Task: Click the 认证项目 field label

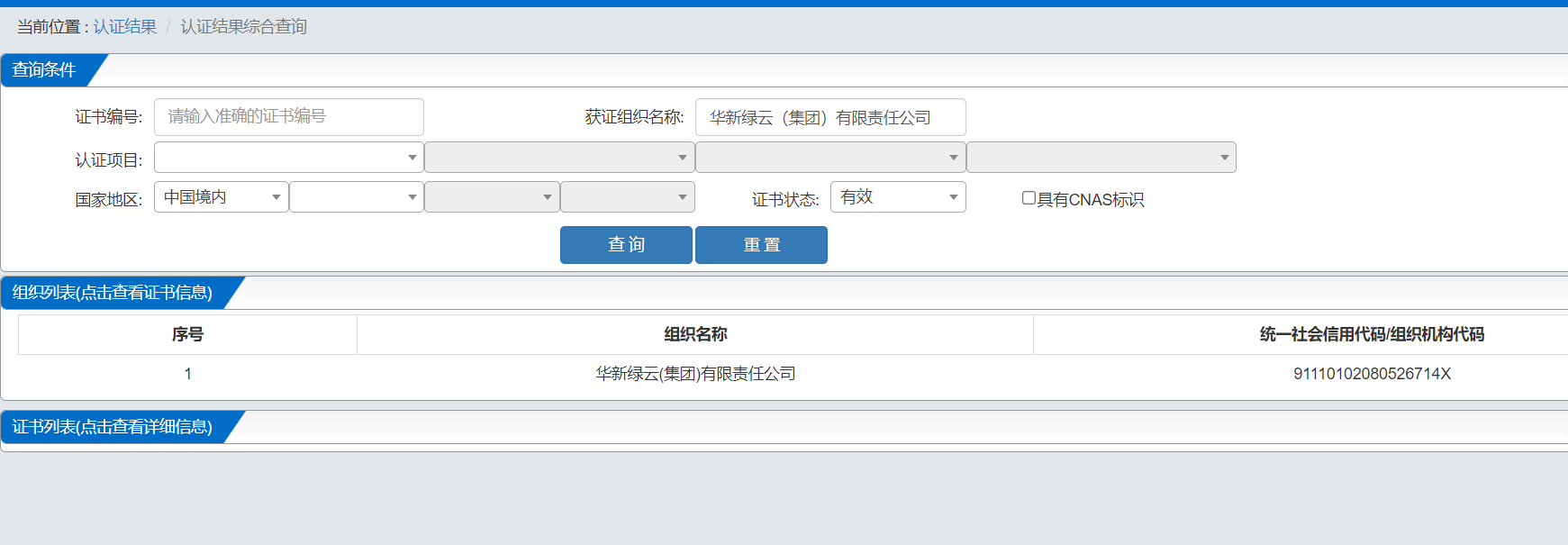Action: (x=109, y=160)
